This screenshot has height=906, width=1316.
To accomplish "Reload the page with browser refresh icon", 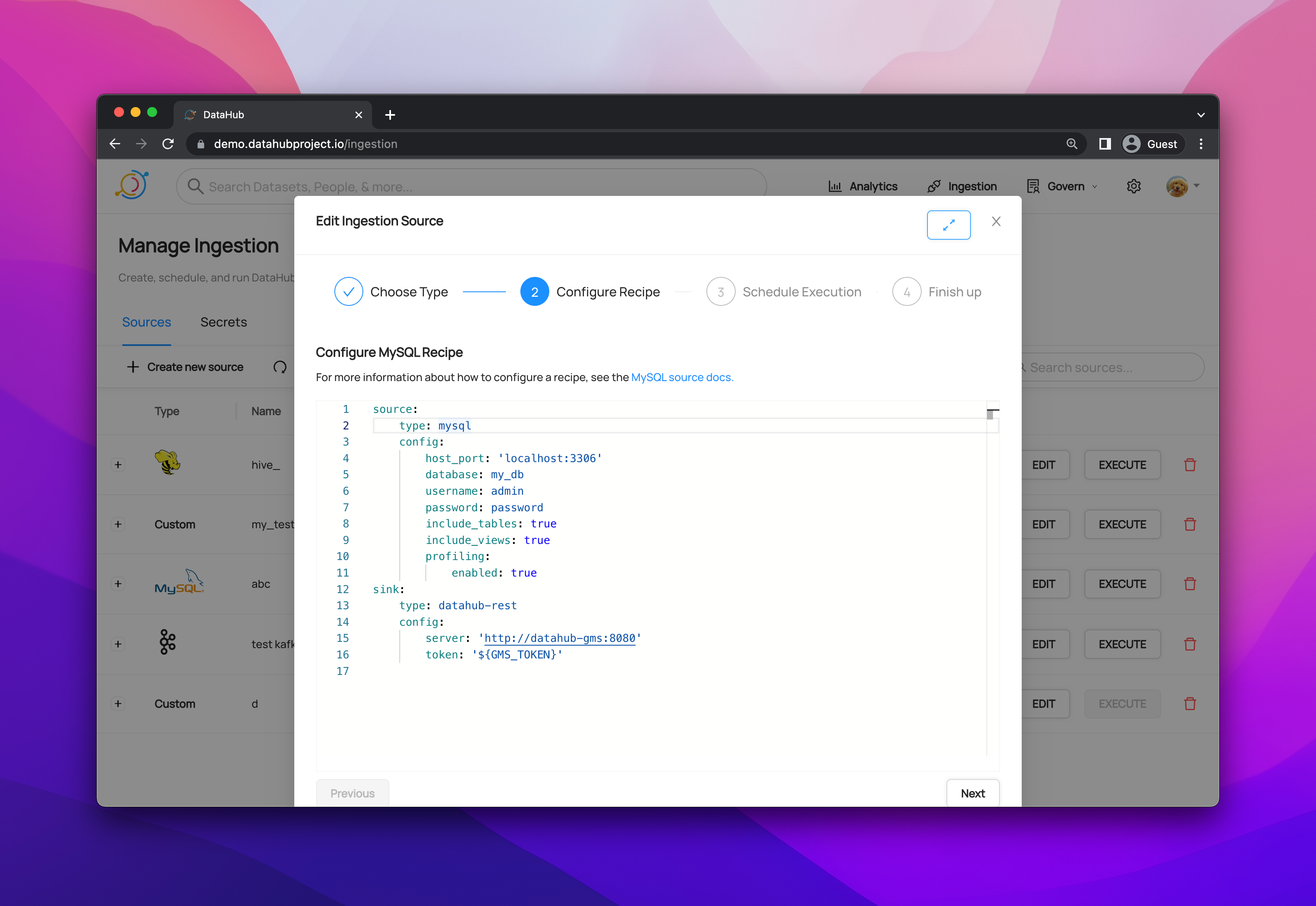I will click(x=168, y=144).
